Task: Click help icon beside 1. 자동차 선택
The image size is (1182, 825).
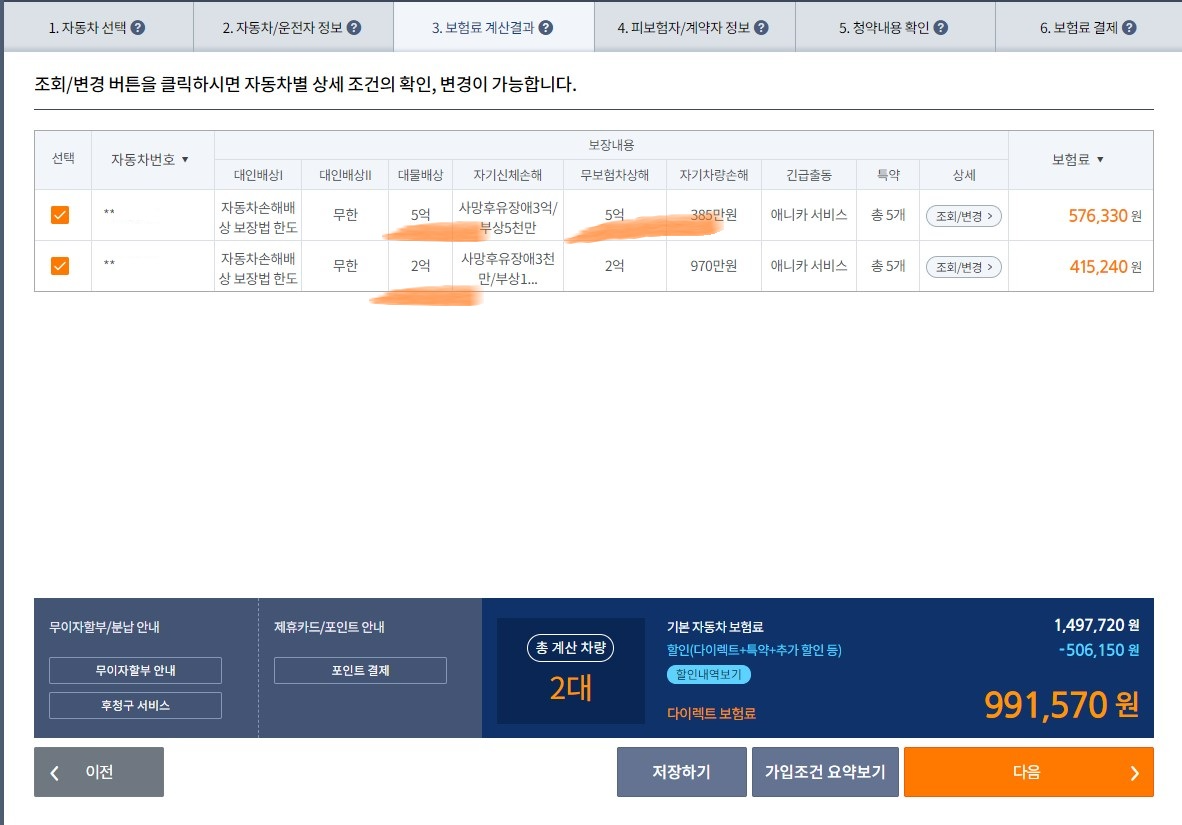Action: (x=138, y=28)
